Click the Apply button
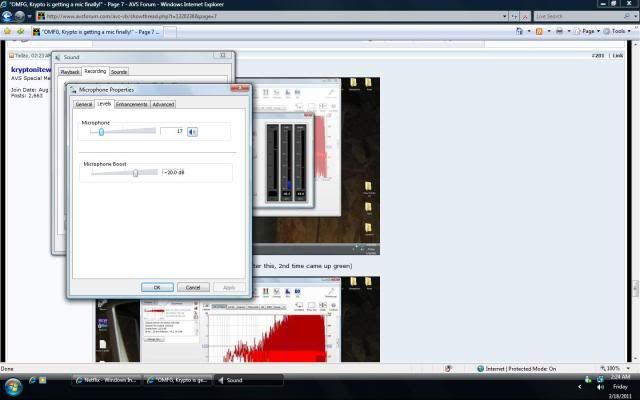Image resolution: width=640 pixels, height=400 pixels. [x=229, y=287]
